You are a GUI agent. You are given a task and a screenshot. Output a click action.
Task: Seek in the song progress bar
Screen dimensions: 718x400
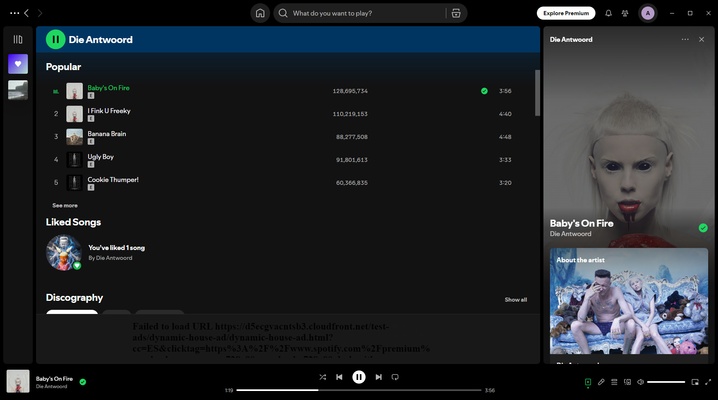(359, 390)
